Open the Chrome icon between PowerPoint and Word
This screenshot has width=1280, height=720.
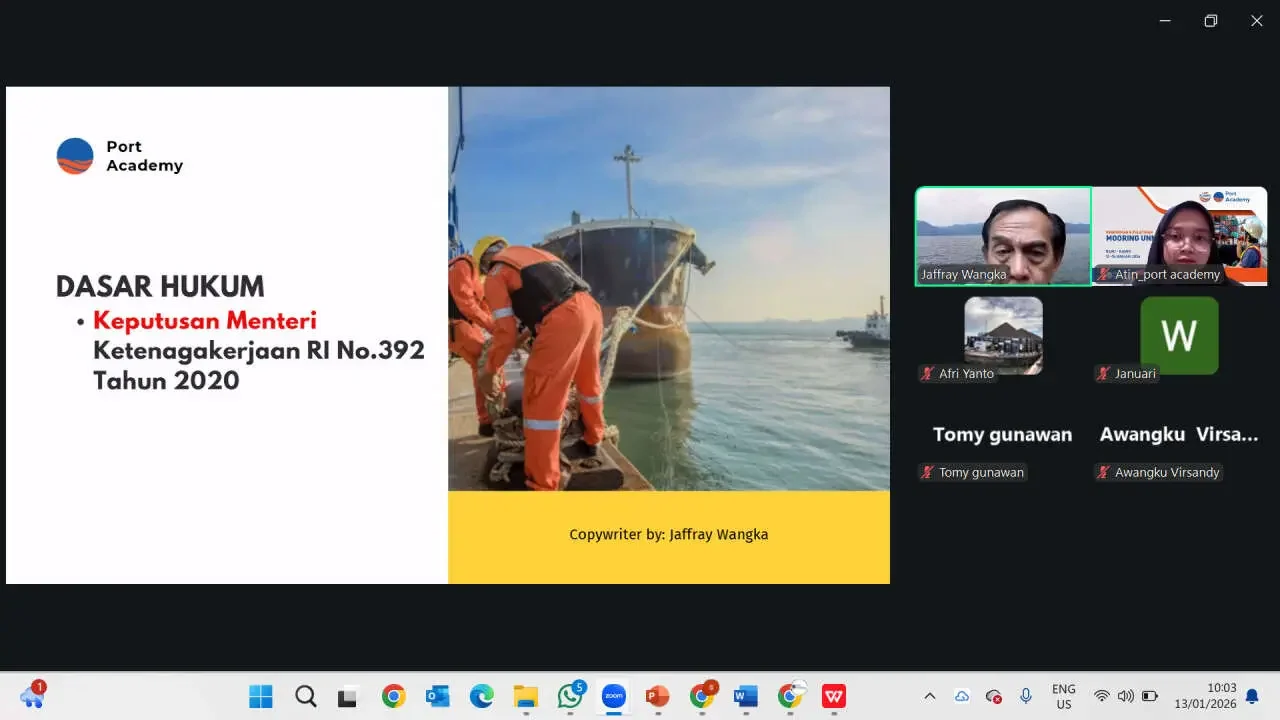tap(703, 694)
